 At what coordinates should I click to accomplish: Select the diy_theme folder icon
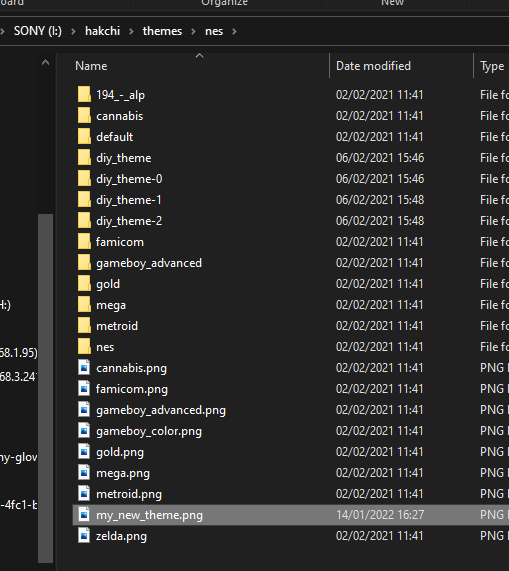click(x=84, y=158)
